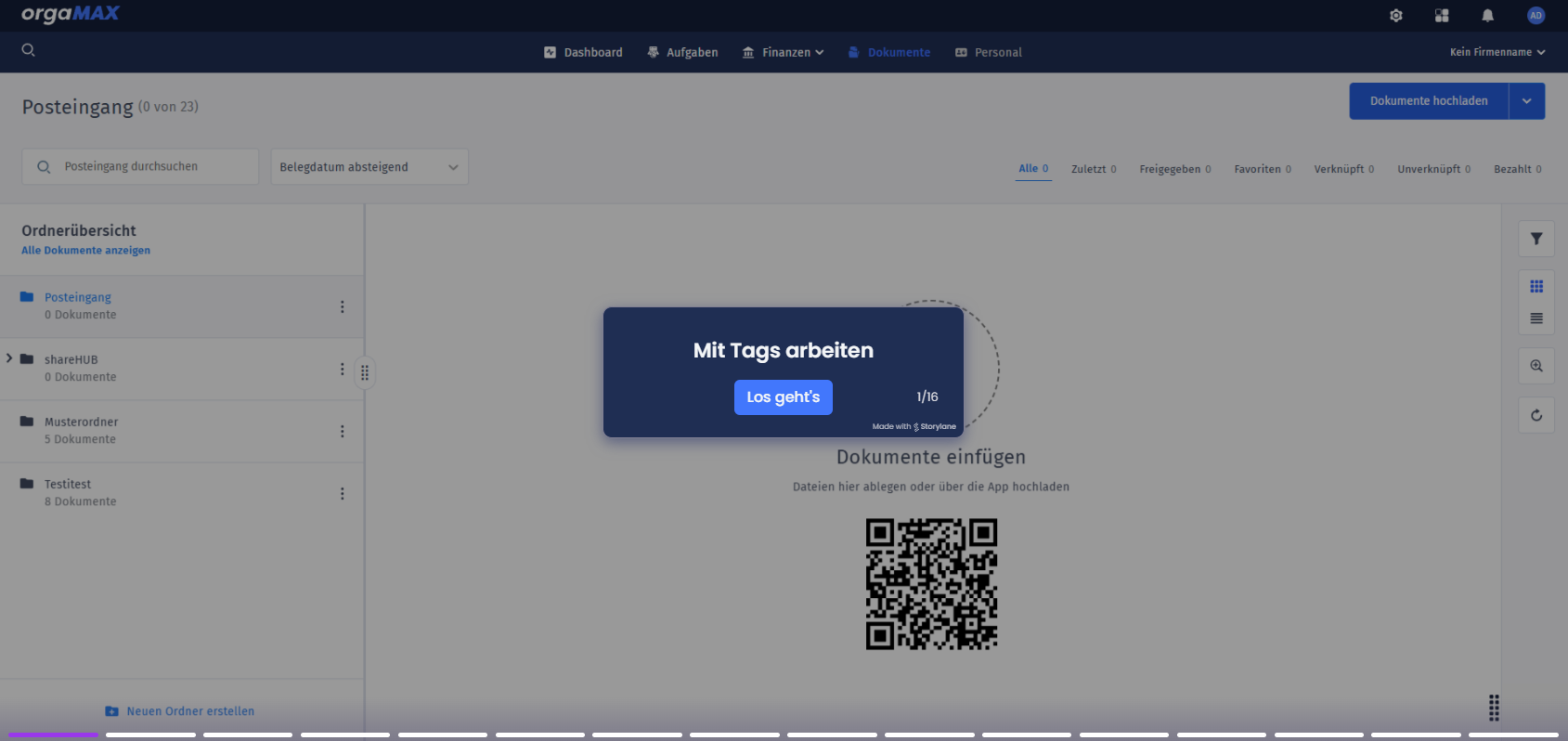The height and width of the screenshot is (741, 1568).
Task: Click the 8 Dokumente count text
Action: coord(81,501)
